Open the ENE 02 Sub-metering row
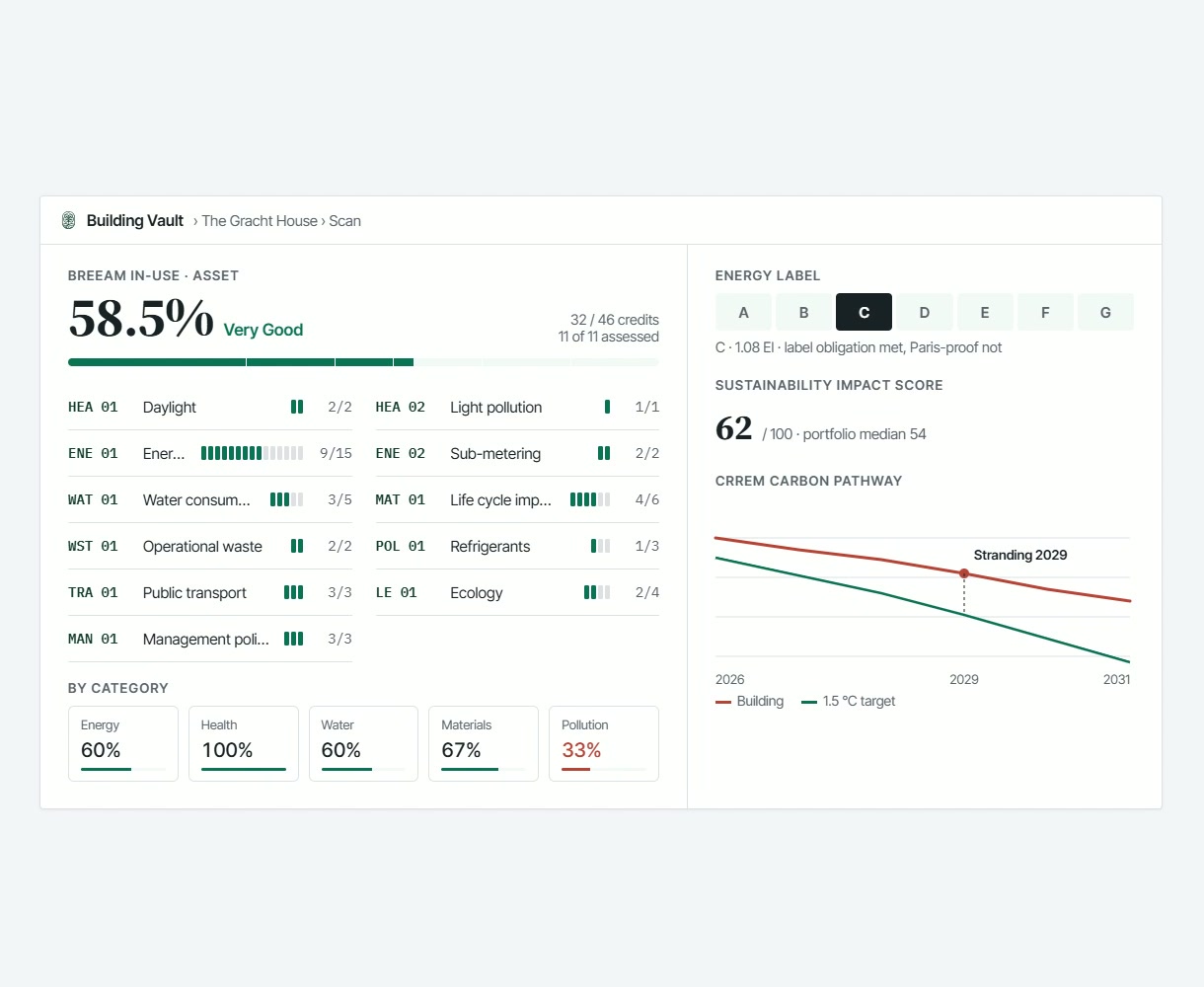This screenshot has width=1204, height=987. (517, 453)
